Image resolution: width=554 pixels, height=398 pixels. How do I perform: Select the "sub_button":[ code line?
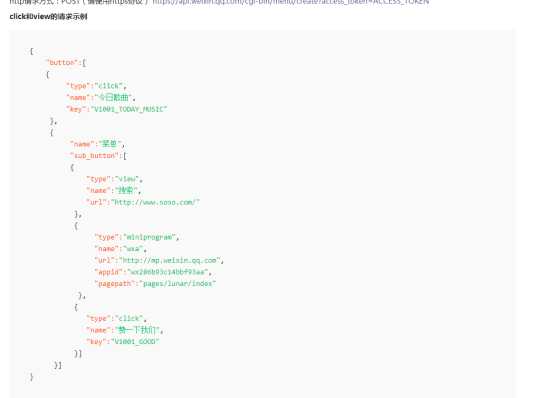click(x=98, y=156)
